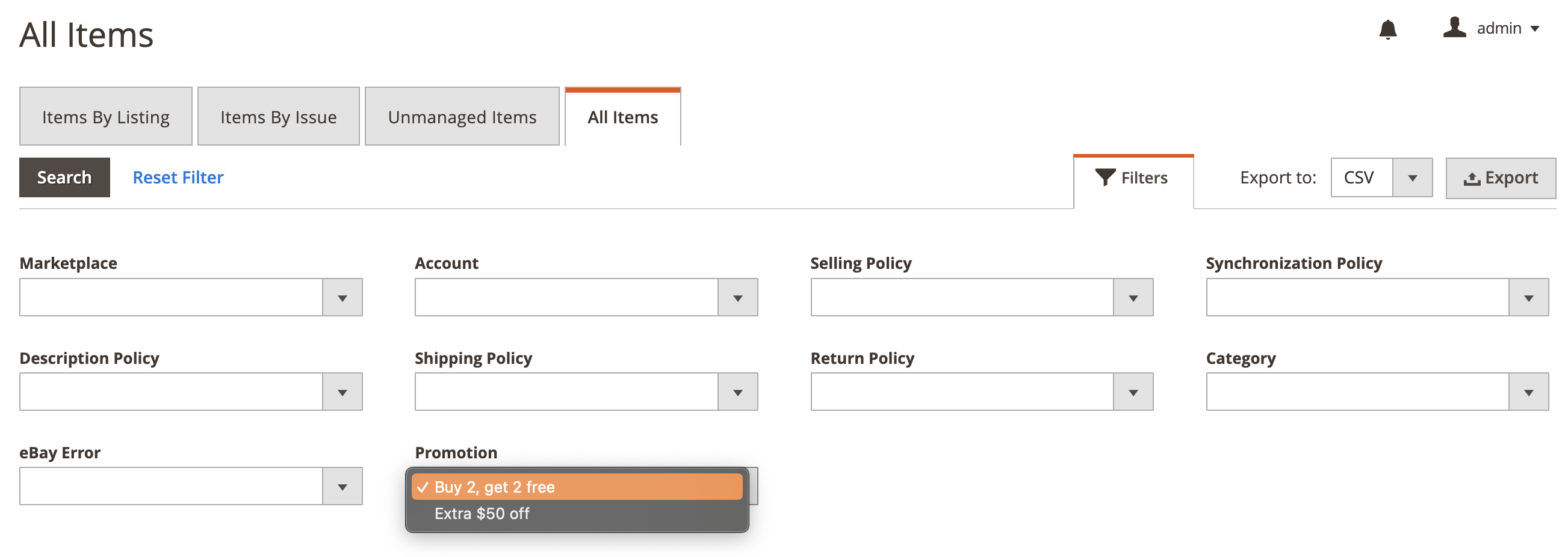Click the funnel Filters icon

coord(1105,177)
